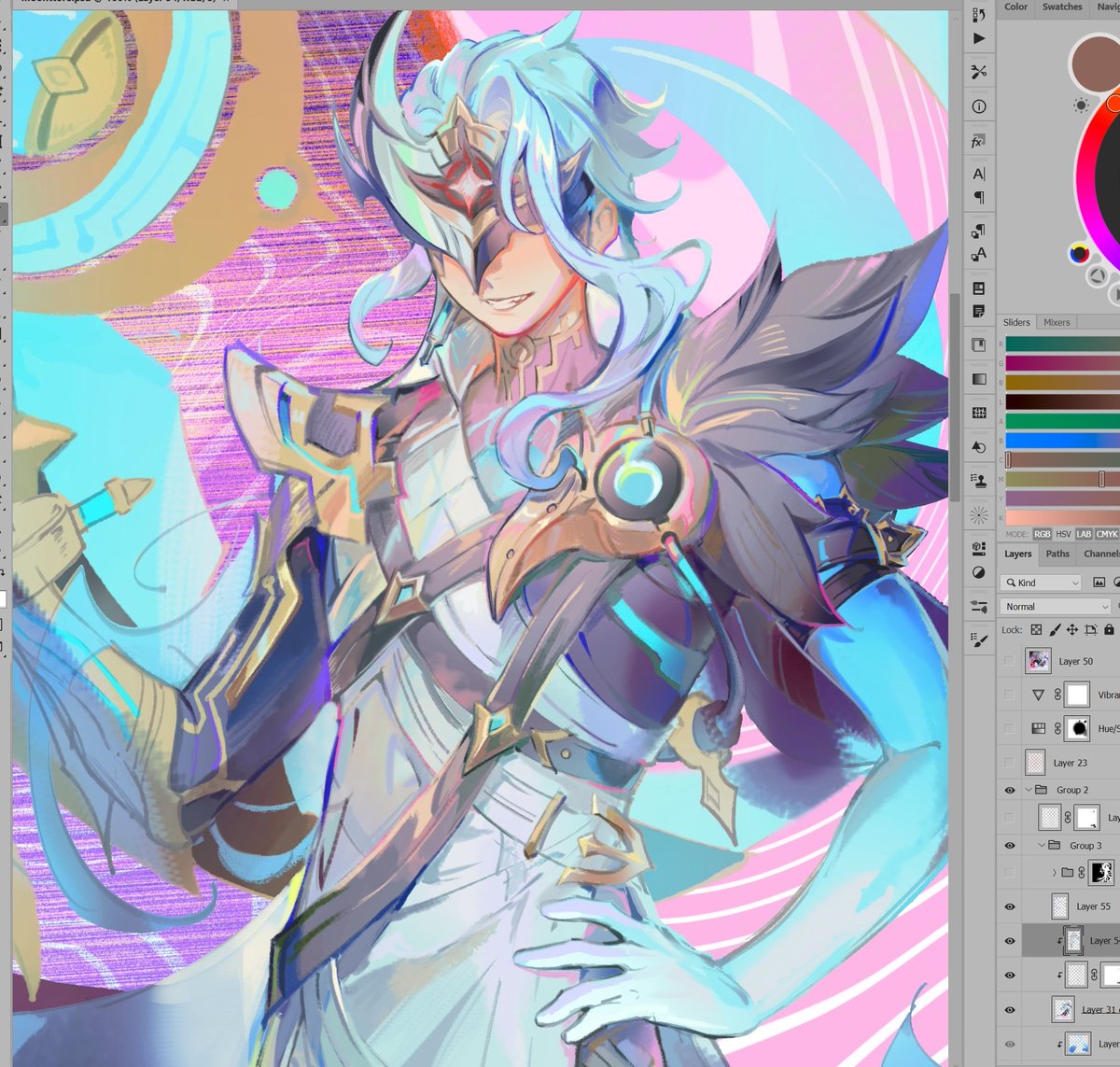1120x1067 pixels.
Task: Open the Actions panel play icon
Action: (x=979, y=39)
